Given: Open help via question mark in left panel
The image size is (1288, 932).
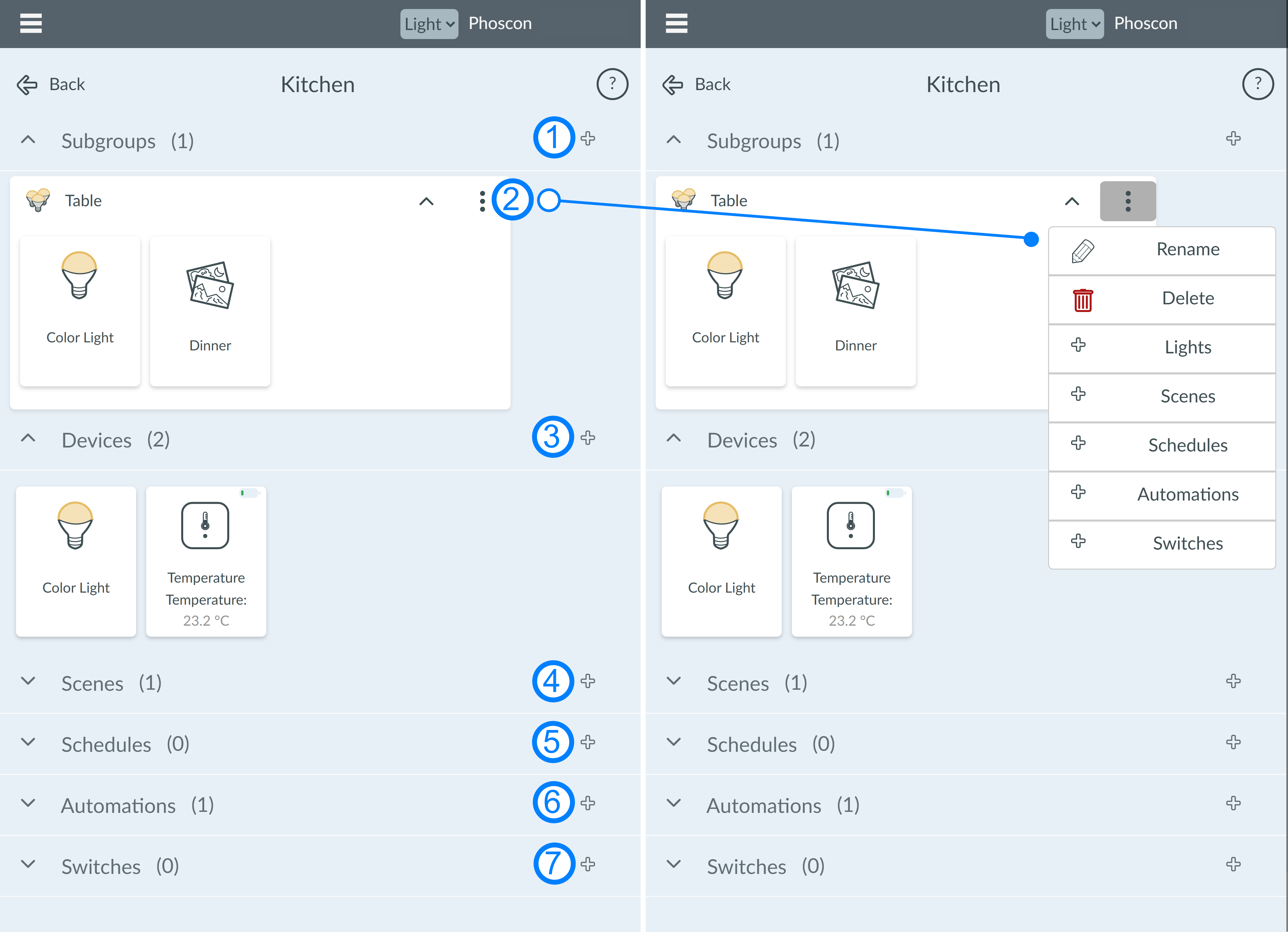Looking at the screenshot, I should [612, 85].
